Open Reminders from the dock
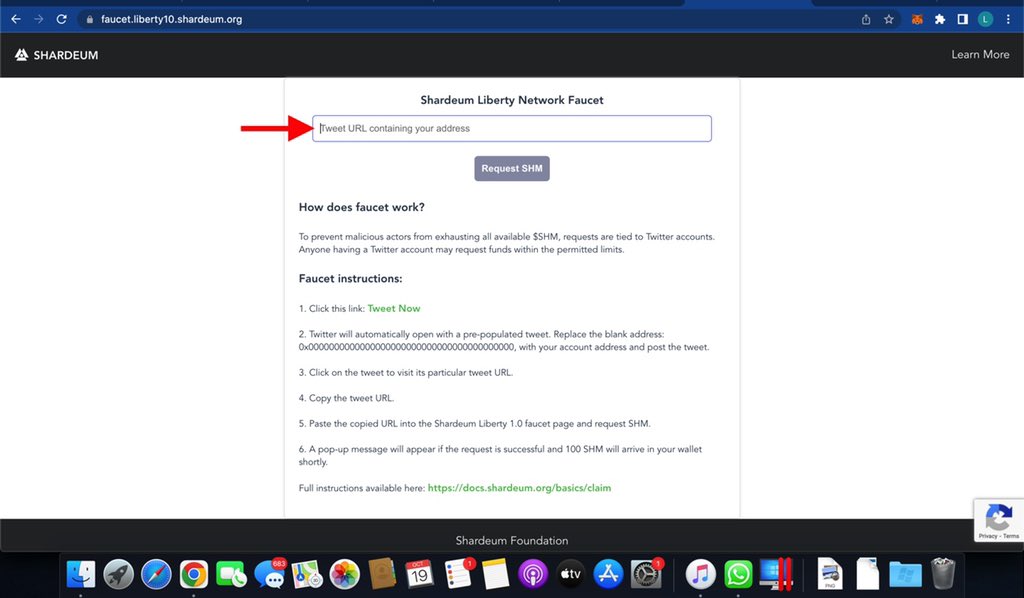The image size is (1024, 598). click(x=457, y=574)
